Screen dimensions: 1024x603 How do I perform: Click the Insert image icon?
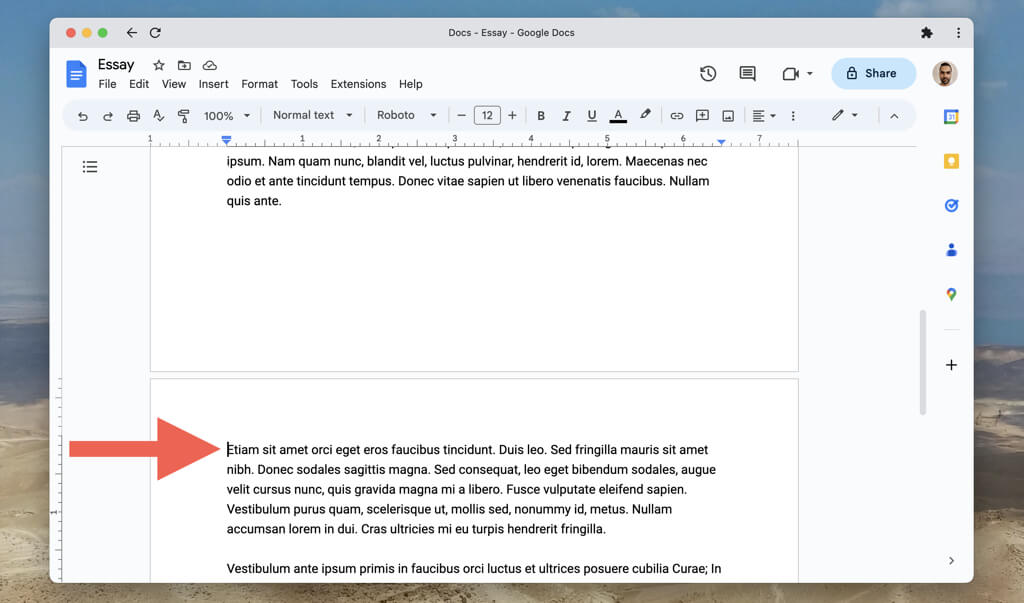coord(728,116)
